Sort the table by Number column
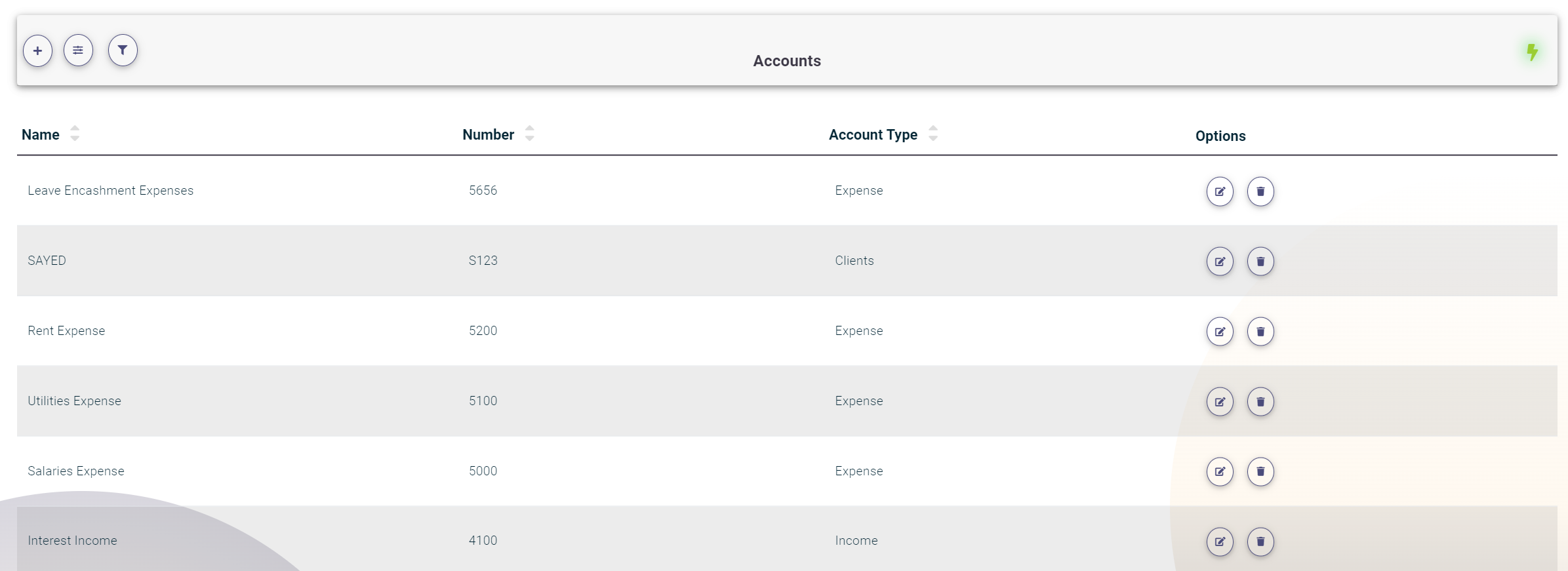This screenshot has height=571, width=1568. pyautogui.click(x=529, y=134)
